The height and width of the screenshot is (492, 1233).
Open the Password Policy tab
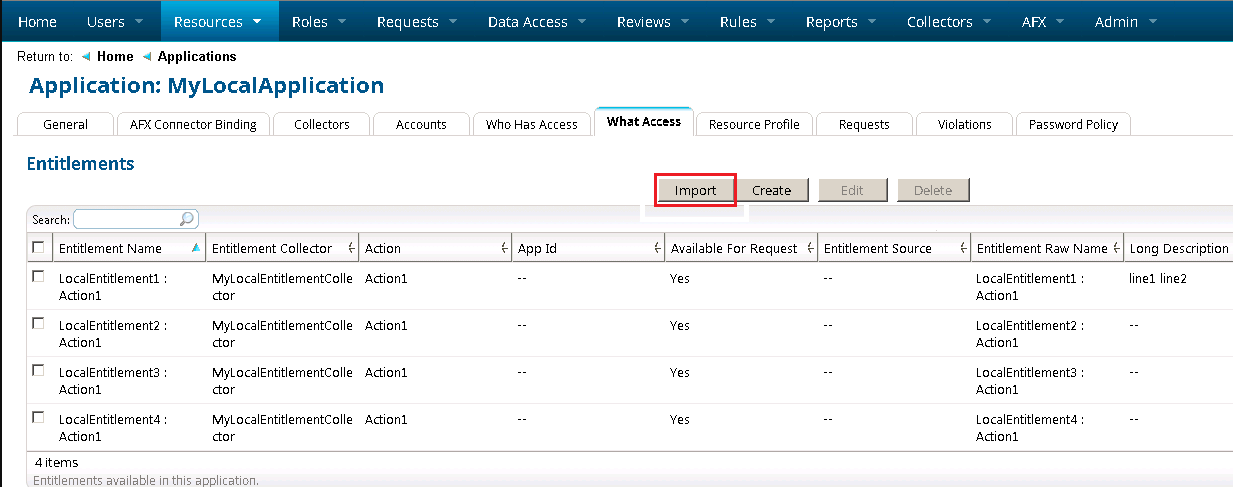[x=1073, y=124]
